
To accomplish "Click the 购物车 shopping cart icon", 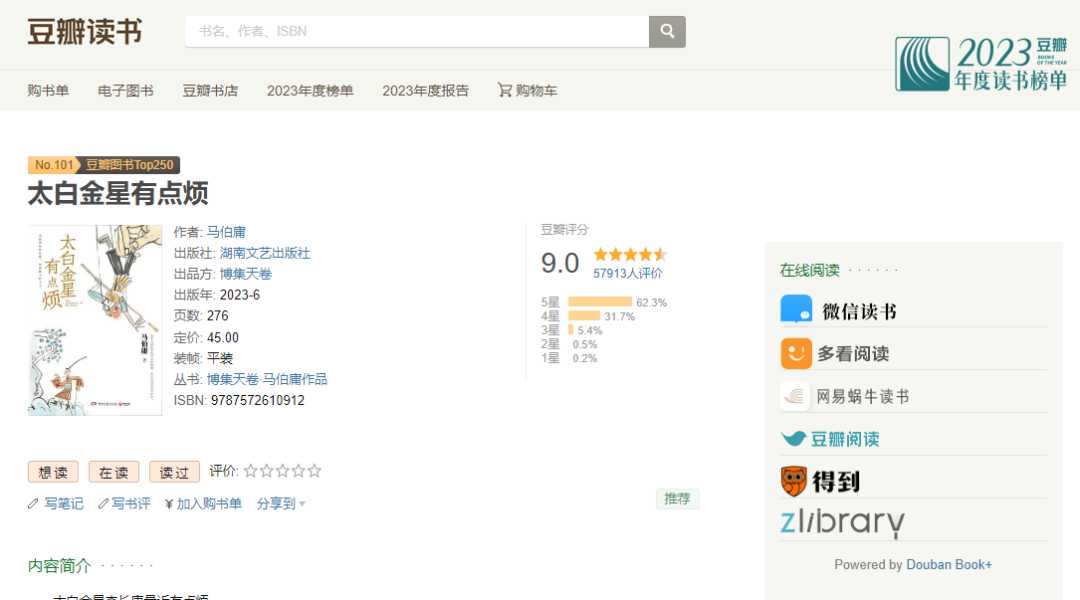I will click(505, 90).
